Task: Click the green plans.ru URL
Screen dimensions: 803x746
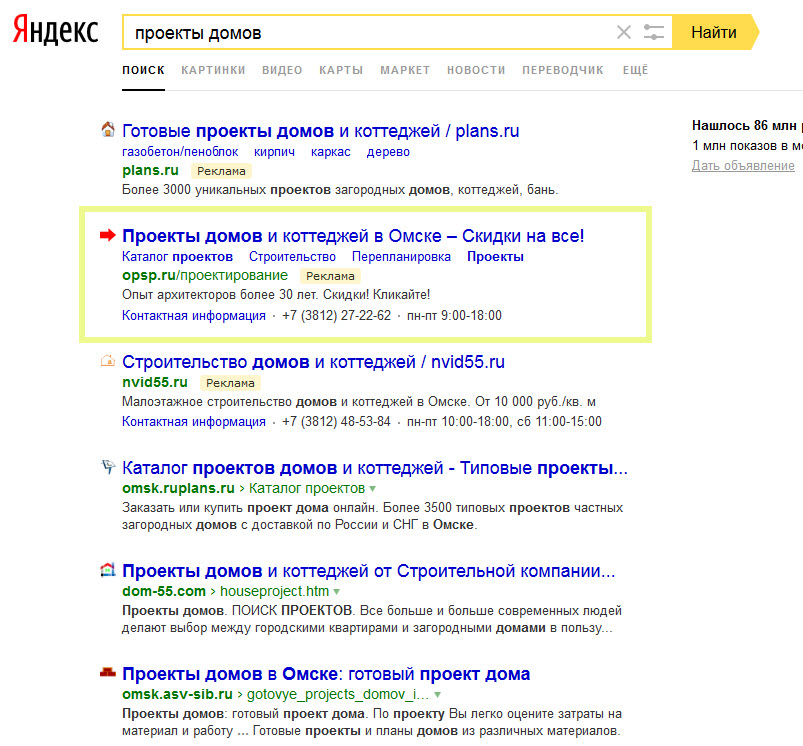Action: click(x=150, y=170)
